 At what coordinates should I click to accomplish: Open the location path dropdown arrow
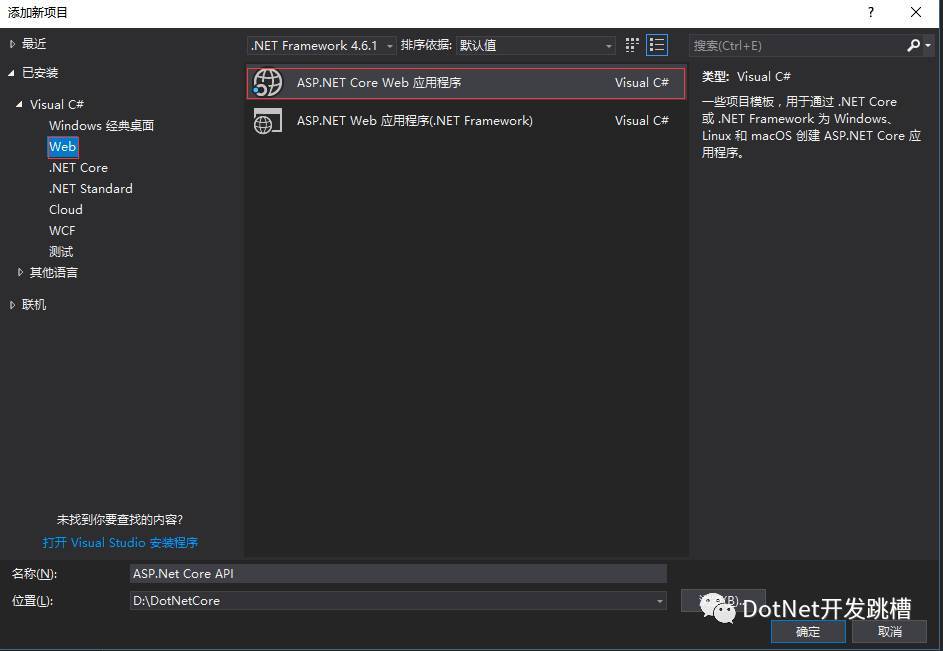(660, 600)
